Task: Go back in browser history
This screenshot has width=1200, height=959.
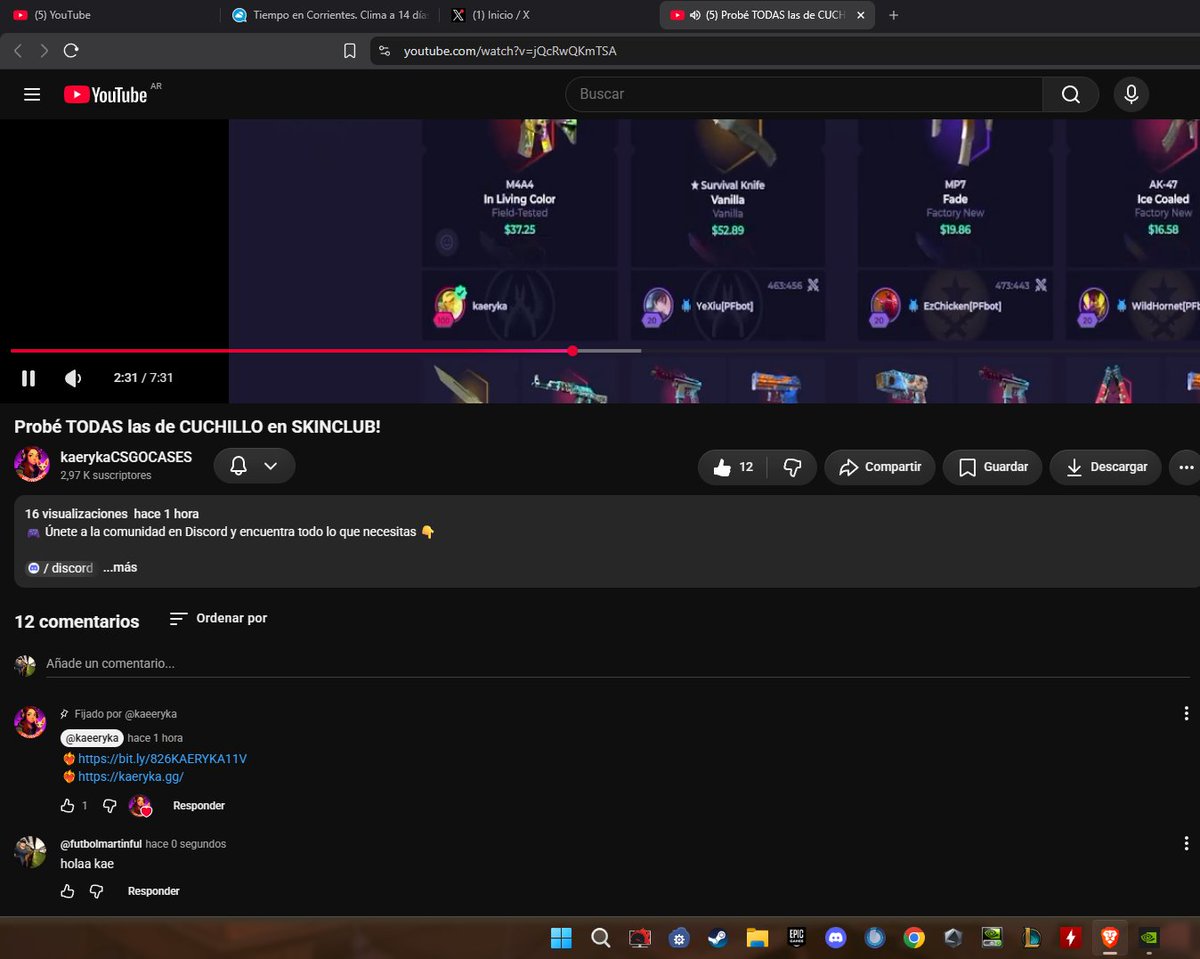Action: (x=18, y=50)
